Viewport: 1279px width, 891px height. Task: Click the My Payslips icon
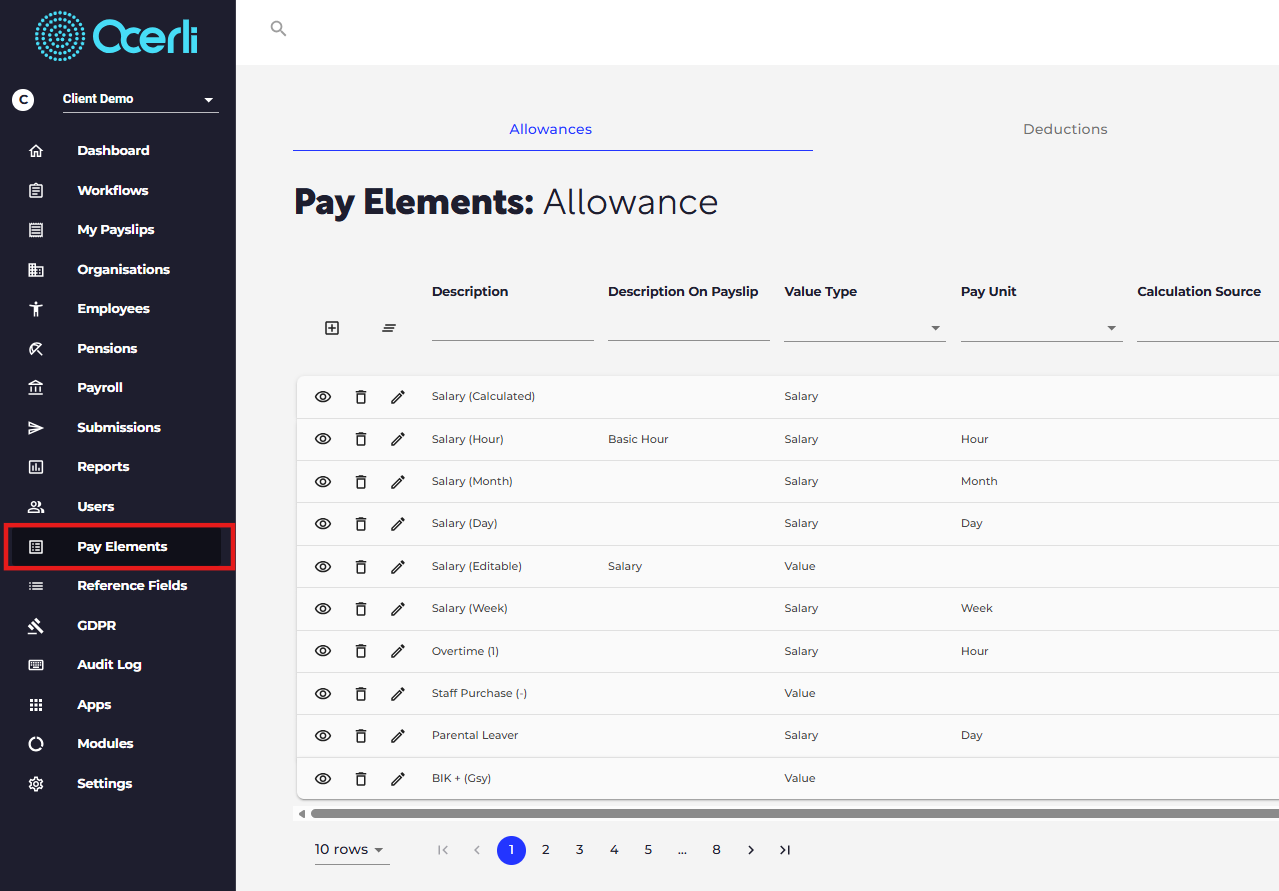tap(36, 230)
